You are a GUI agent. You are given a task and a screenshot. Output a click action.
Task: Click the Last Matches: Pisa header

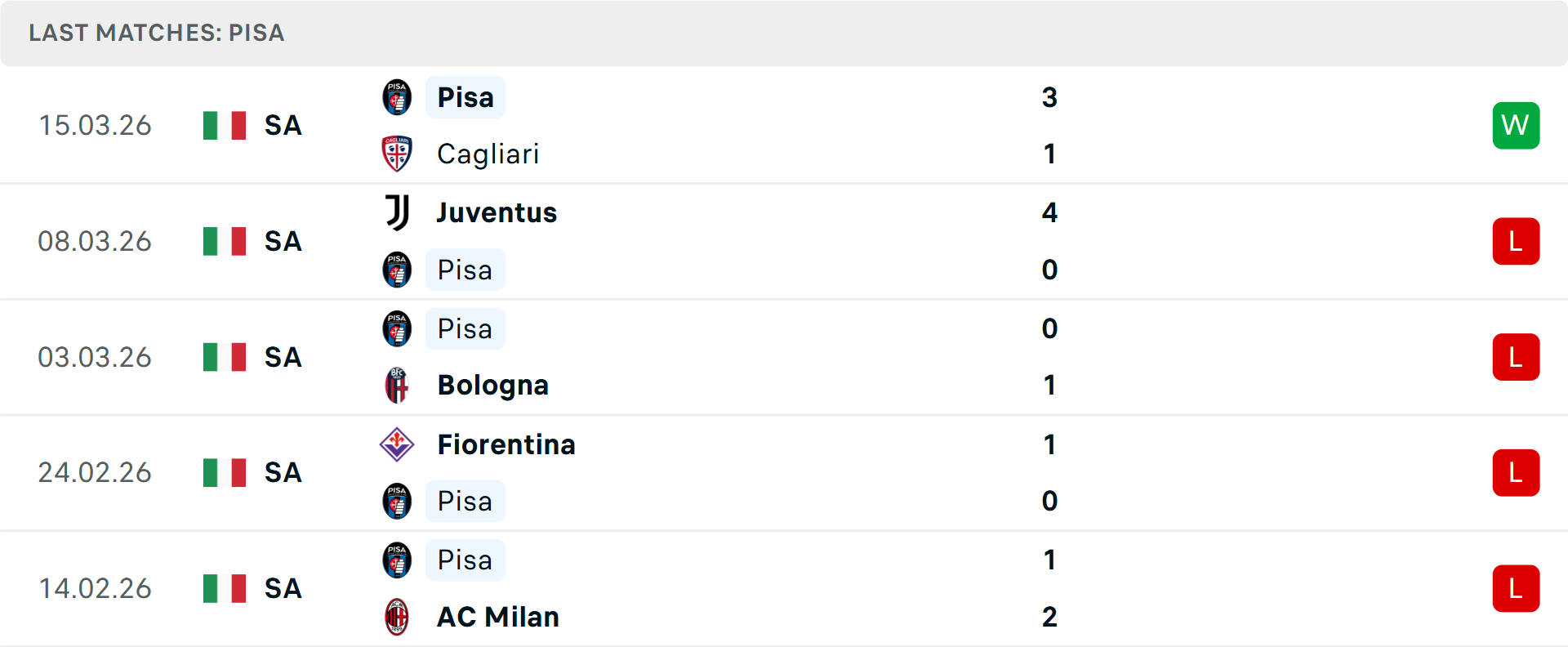(x=157, y=33)
